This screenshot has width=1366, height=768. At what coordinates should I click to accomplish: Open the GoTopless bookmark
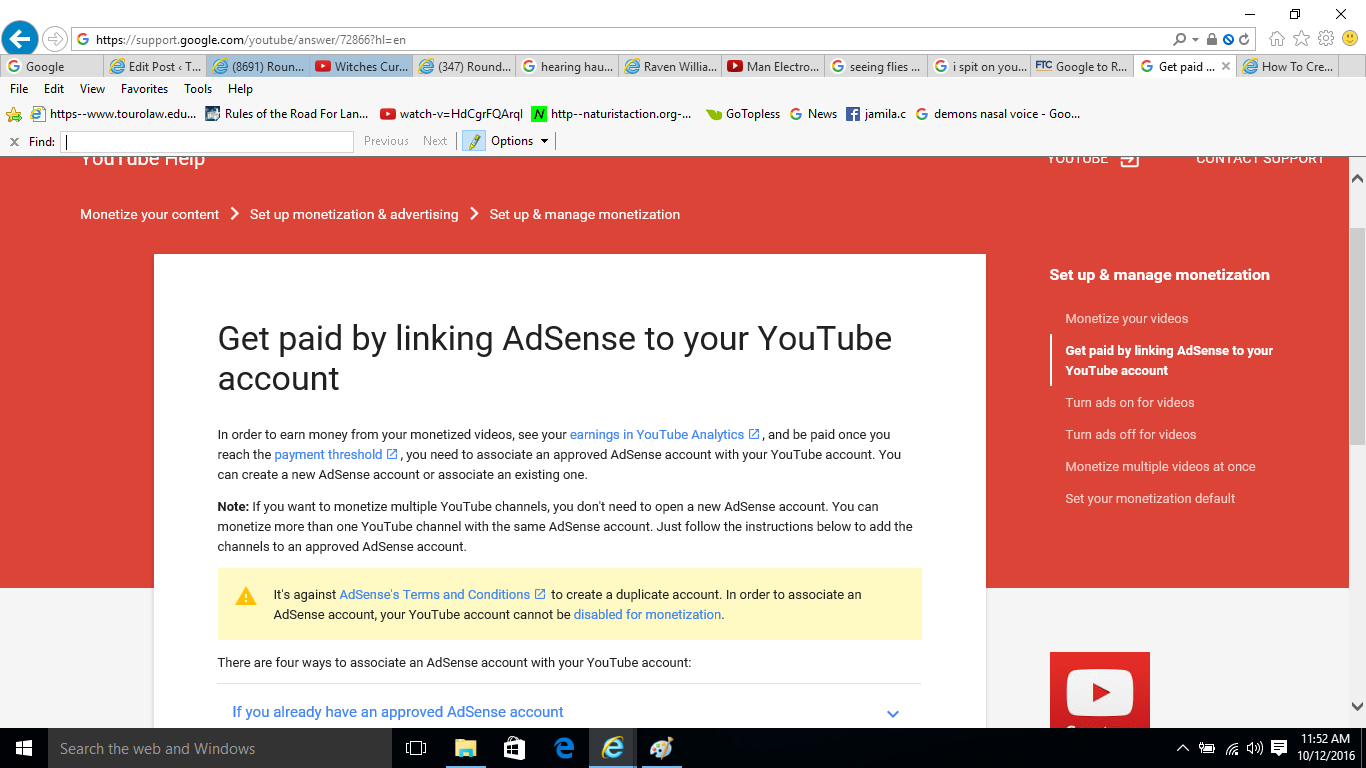point(742,114)
